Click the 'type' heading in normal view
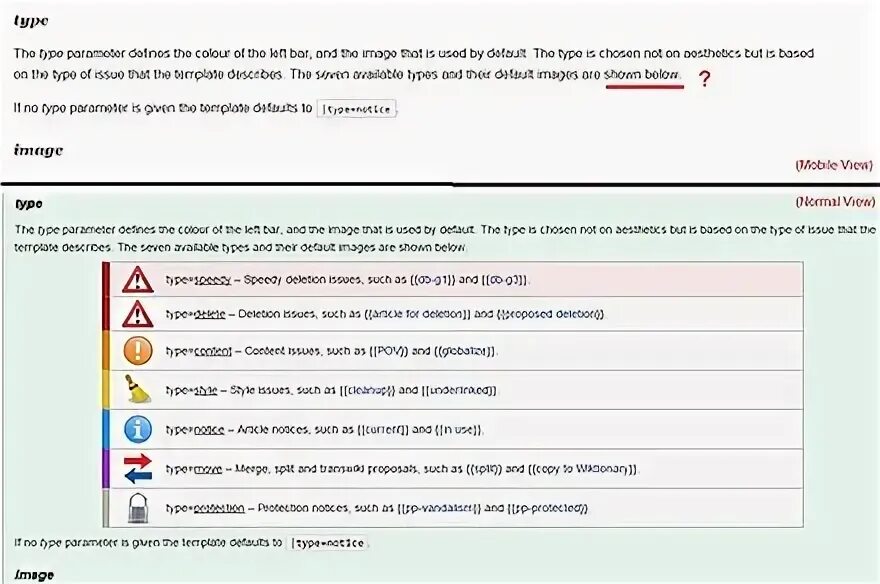Screen dimensions: 880x584 pyautogui.click(x=29, y=204)
